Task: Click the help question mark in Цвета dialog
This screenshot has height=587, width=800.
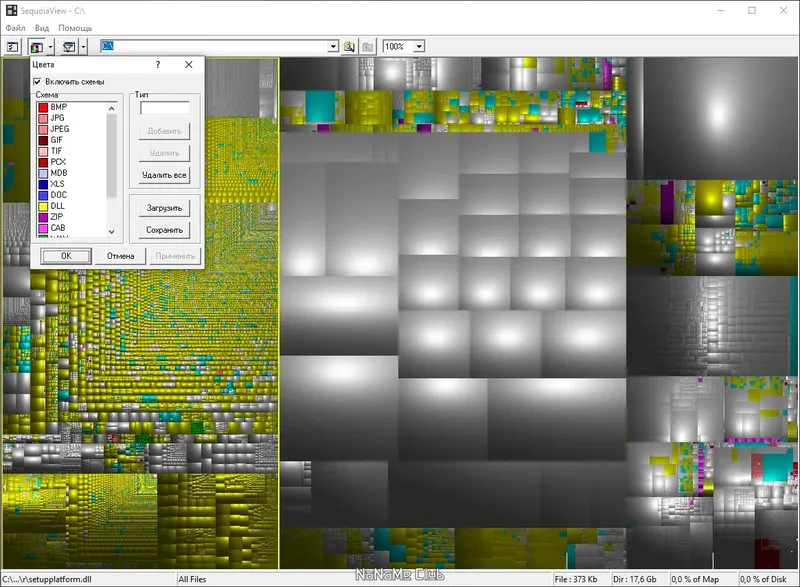Action: click(158, 65)
